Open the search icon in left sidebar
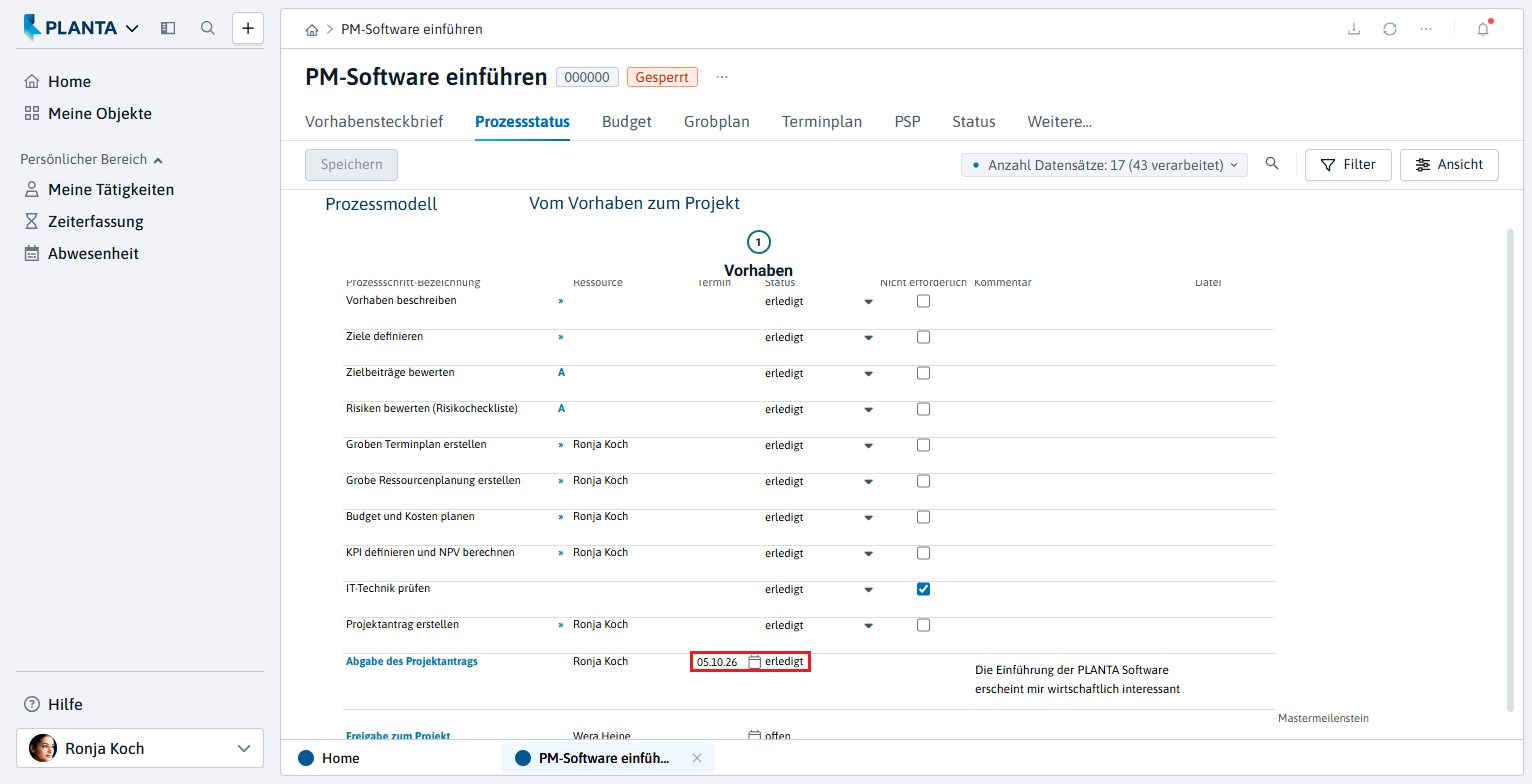 [x=208, y=28]
